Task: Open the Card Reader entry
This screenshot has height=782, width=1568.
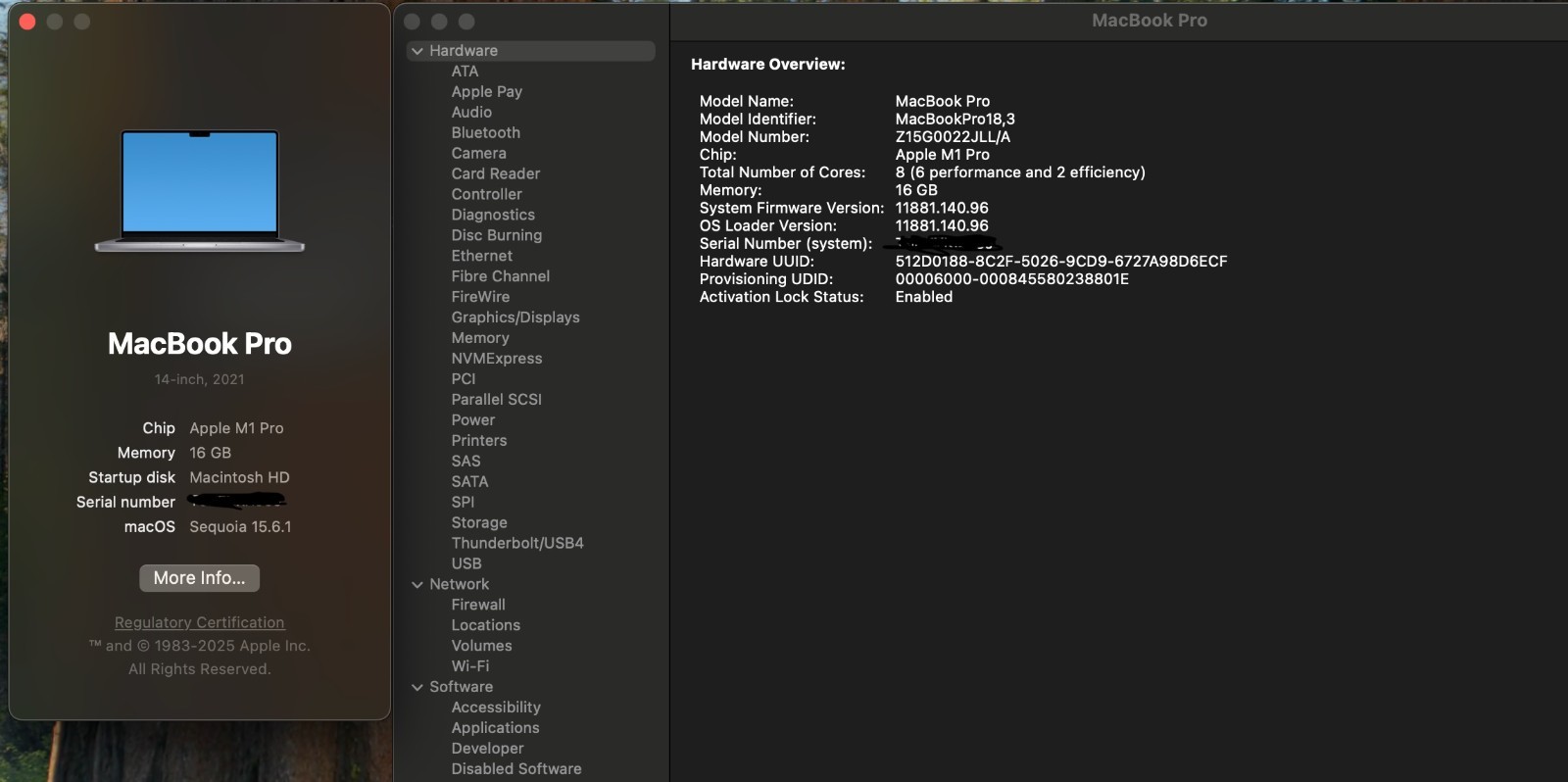Action: click(495, 174)
